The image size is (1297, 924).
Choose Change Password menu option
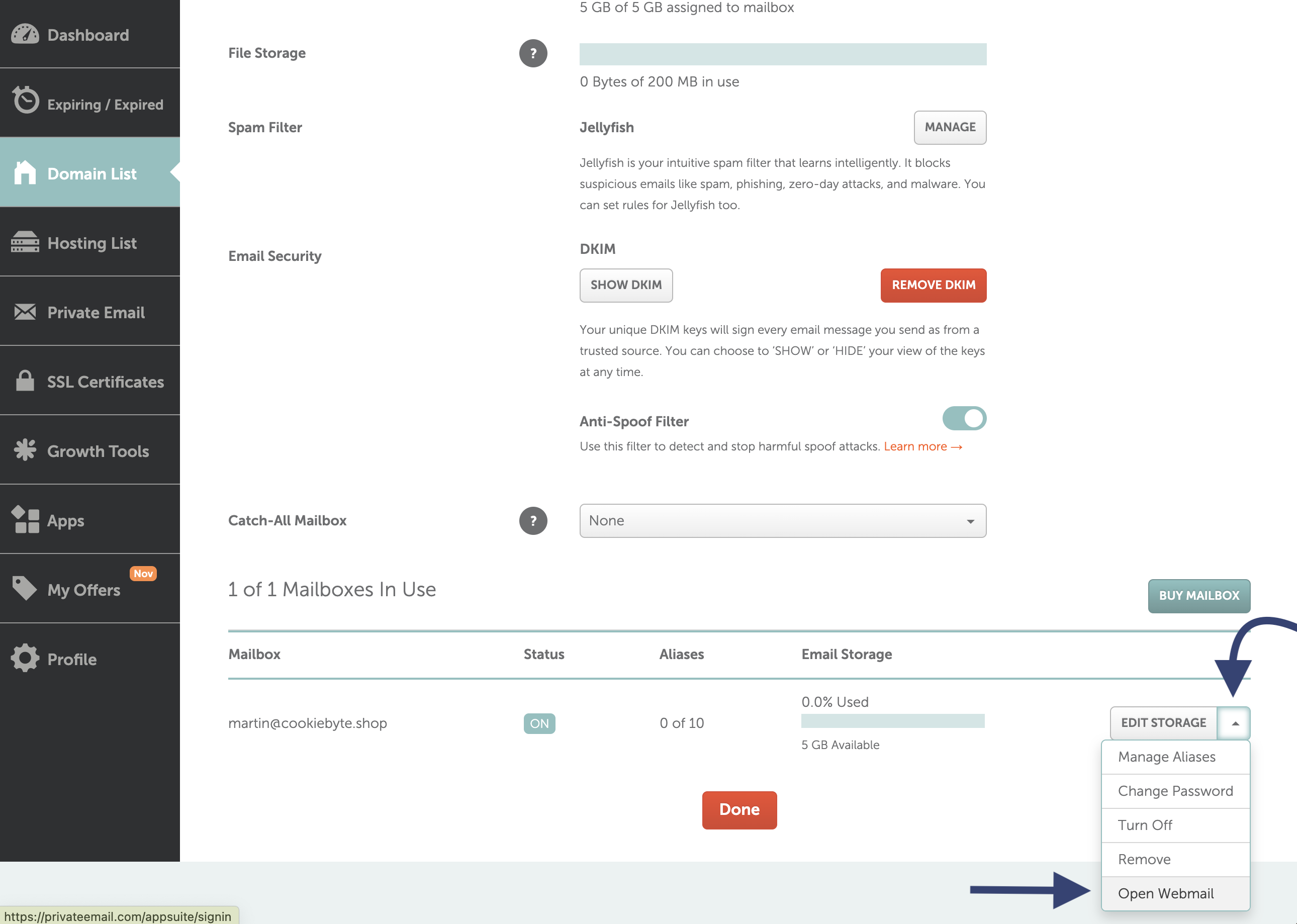coord(1175,791)
